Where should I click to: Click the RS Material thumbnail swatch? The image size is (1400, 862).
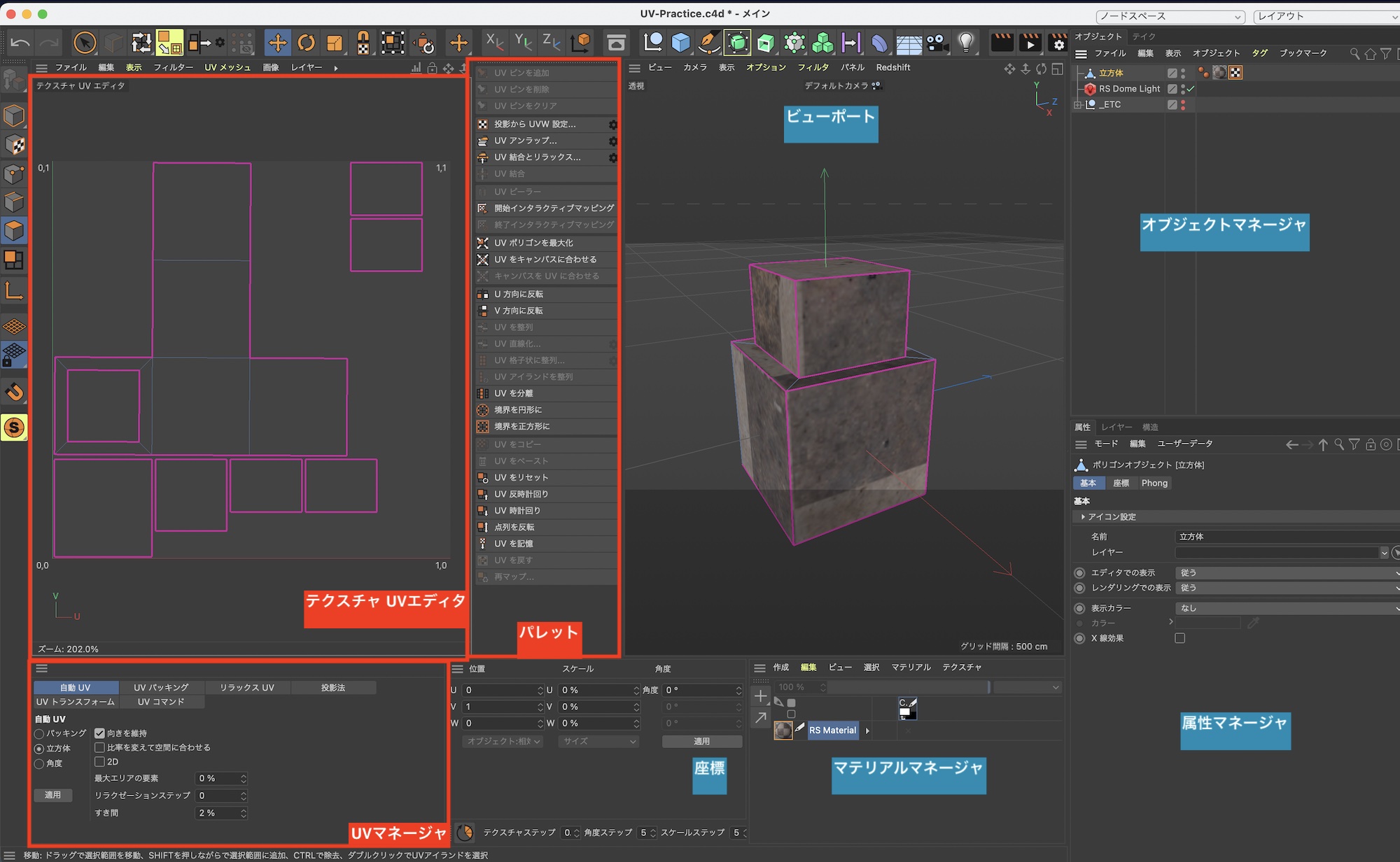tap(783, 730)
